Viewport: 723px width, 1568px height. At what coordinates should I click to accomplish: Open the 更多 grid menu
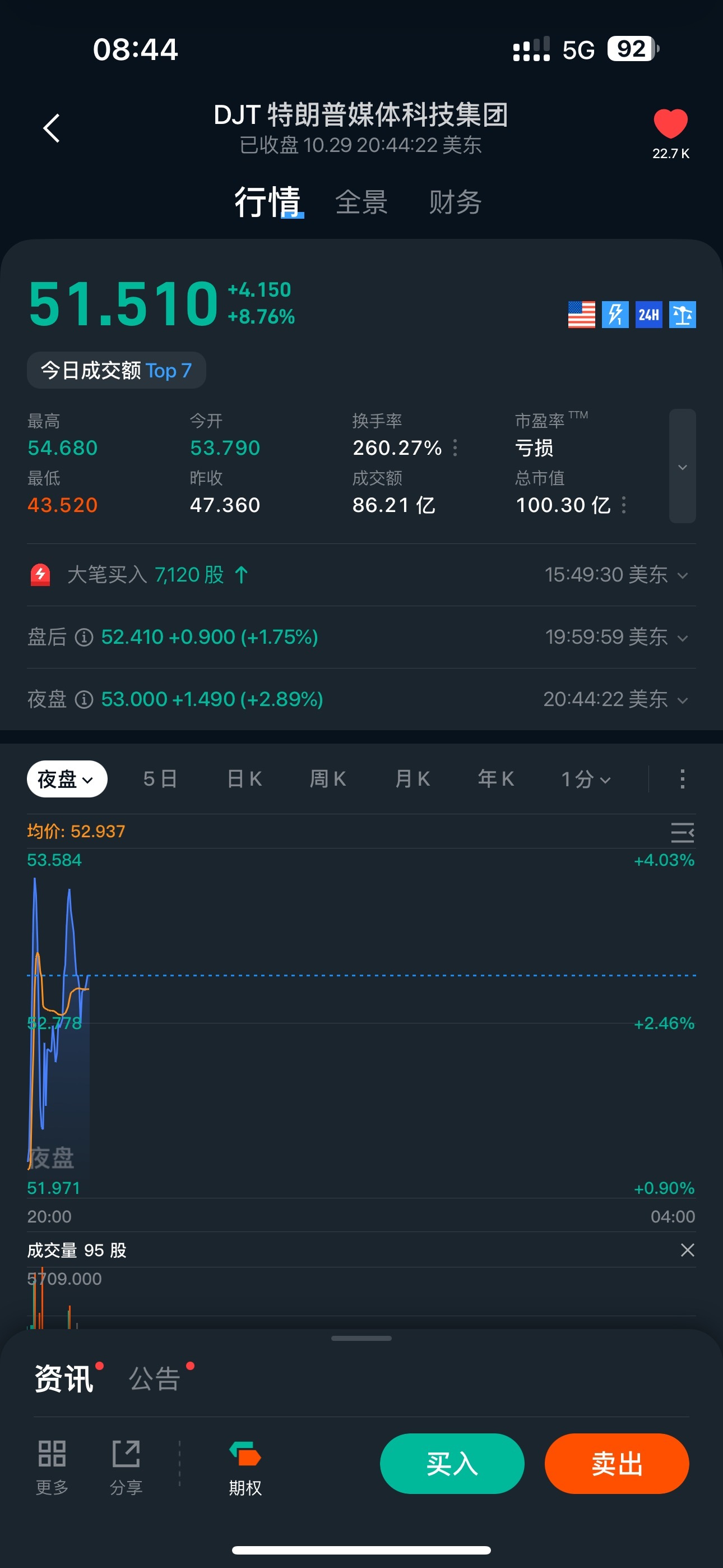coord(52,1467)
